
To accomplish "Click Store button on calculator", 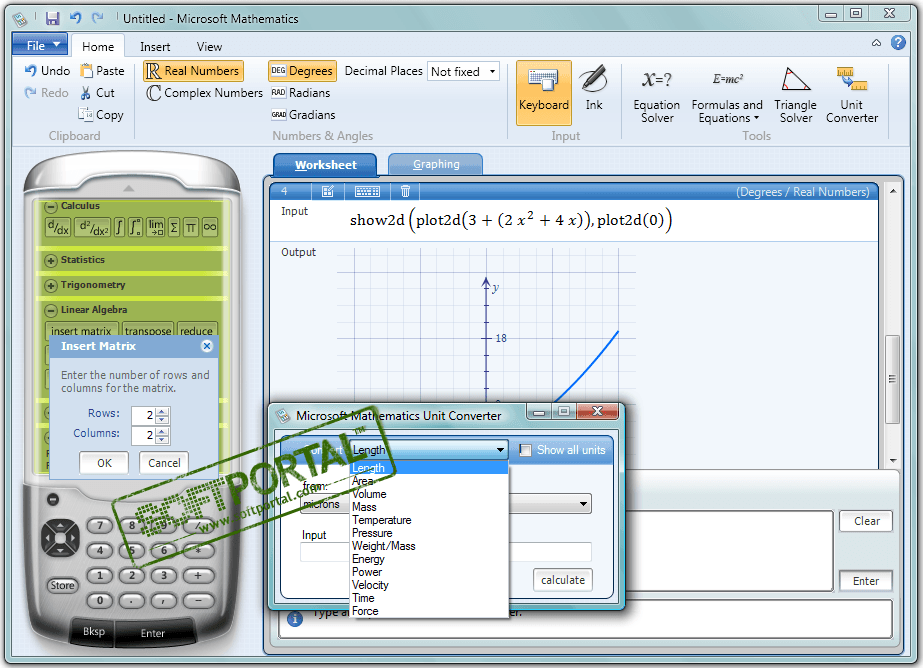I will (62, 586).
